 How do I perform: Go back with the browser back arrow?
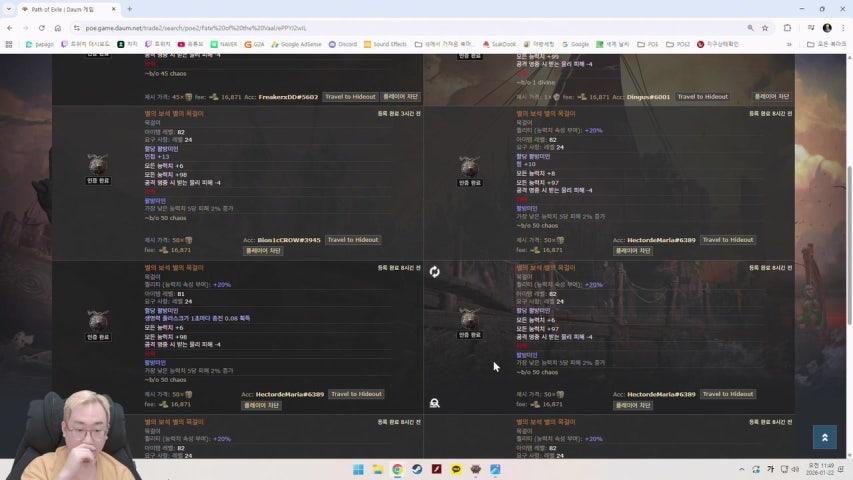10,28
